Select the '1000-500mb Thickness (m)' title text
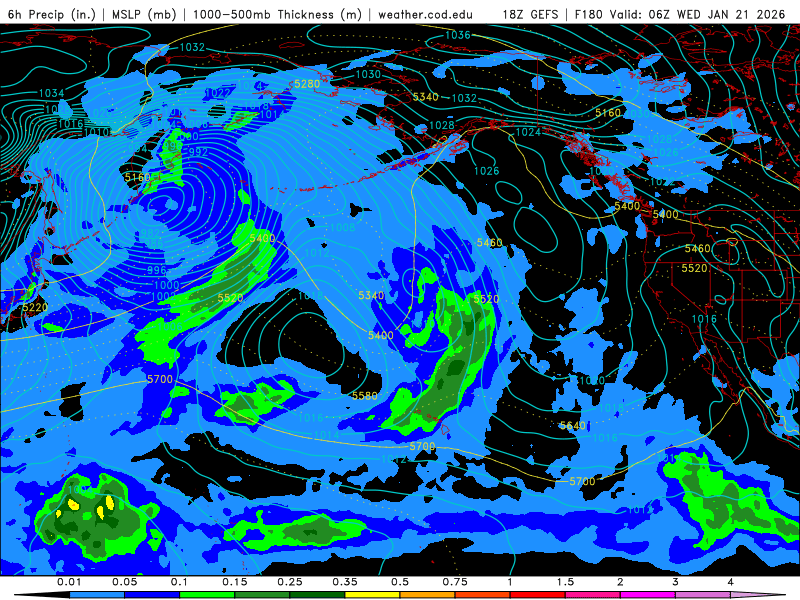The image size is (800, 600). point(277,14)
